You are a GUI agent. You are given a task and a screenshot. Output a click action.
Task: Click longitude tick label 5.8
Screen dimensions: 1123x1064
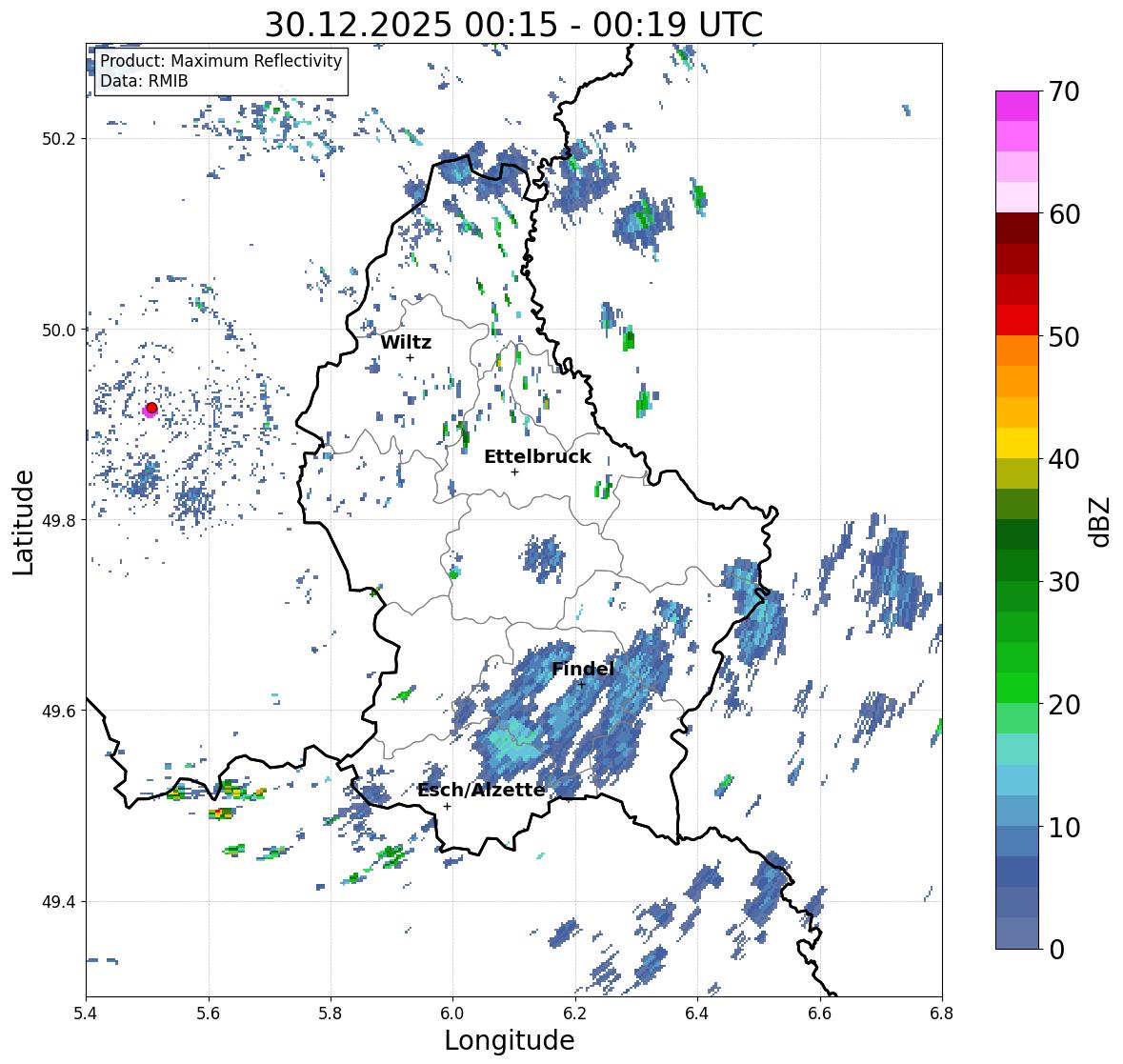pos(331,1014)
